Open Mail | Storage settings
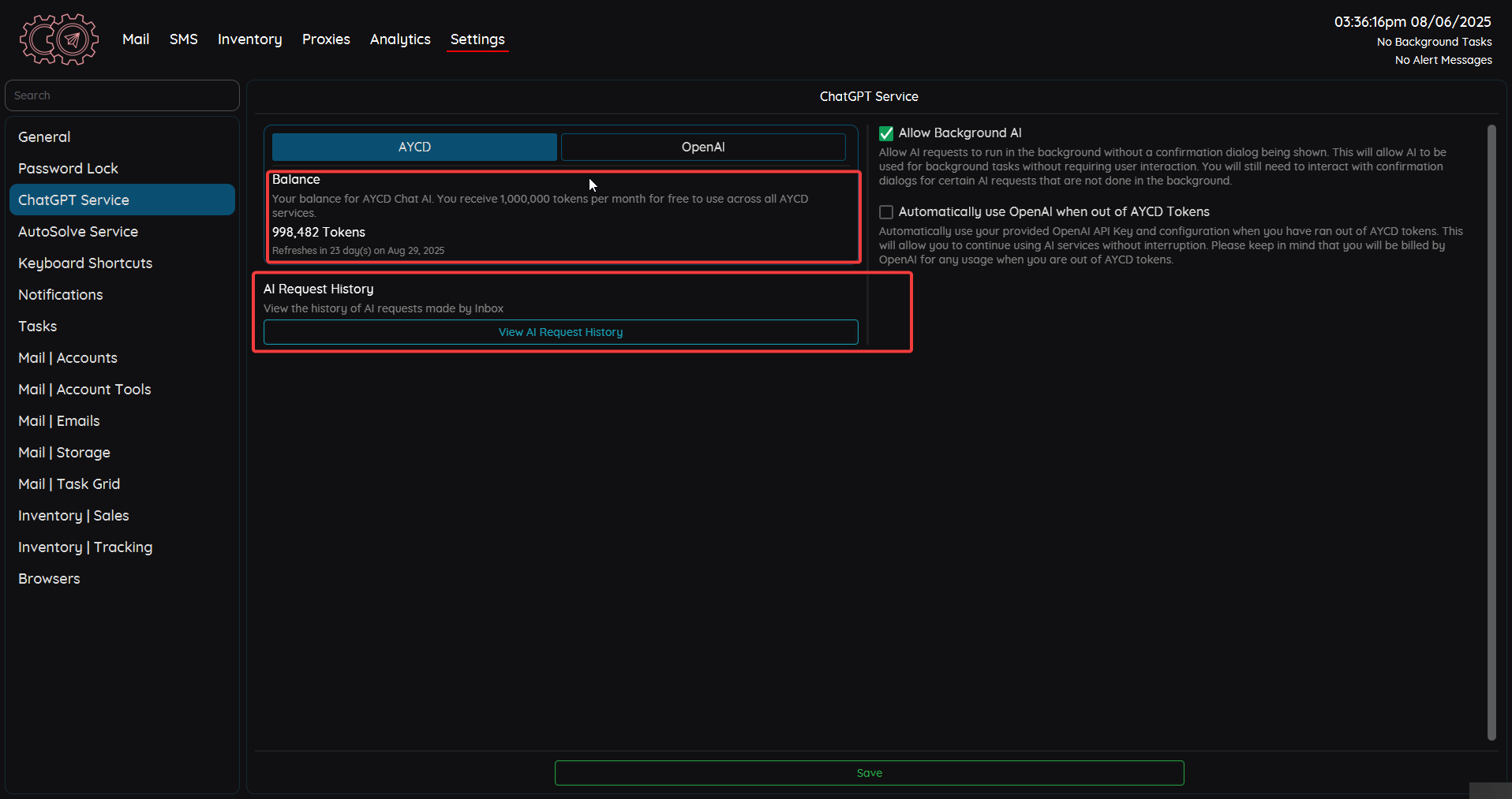 (64, 452)
